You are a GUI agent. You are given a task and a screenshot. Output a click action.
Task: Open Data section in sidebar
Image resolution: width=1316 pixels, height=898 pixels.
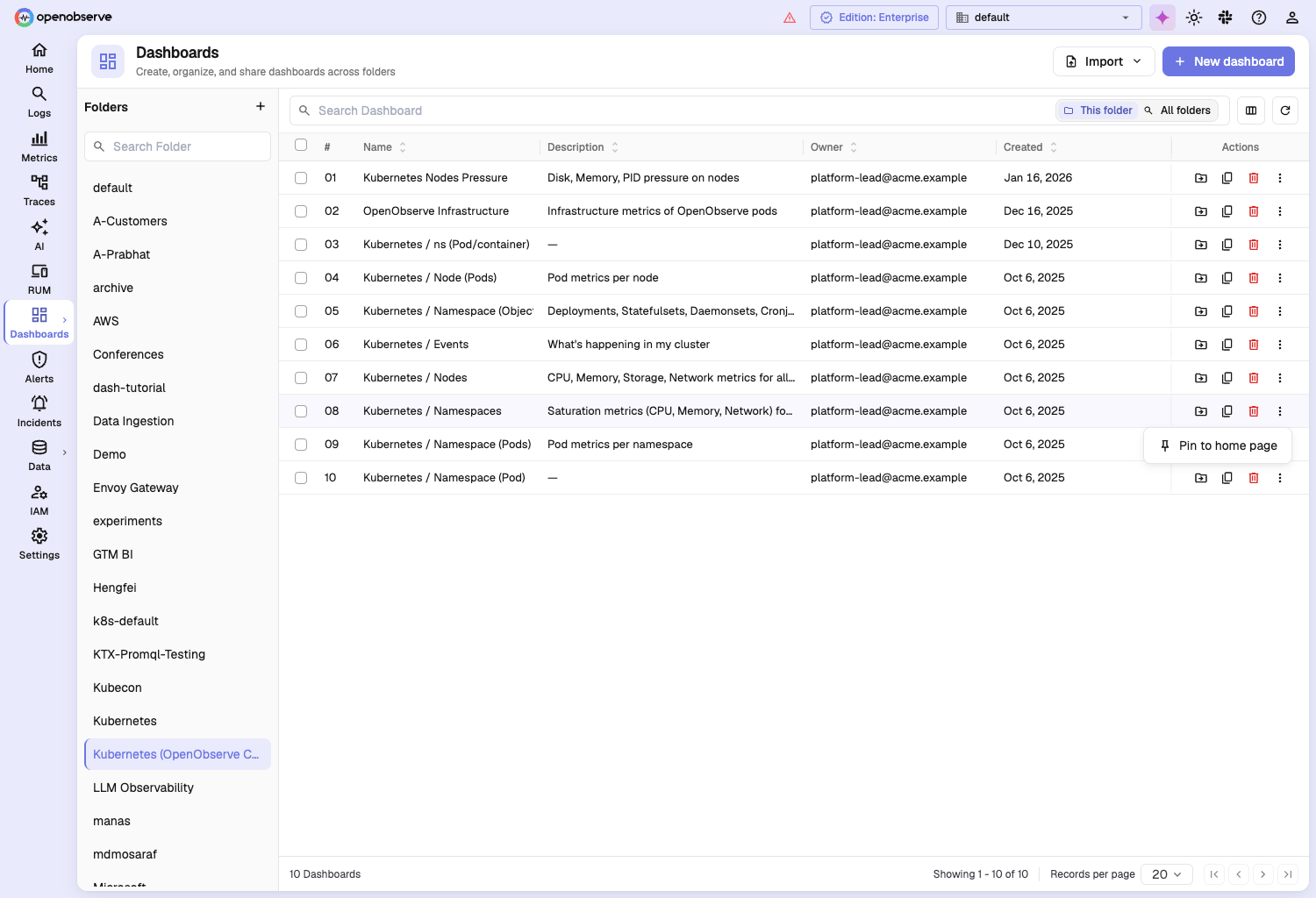click(x=39, y=455)
